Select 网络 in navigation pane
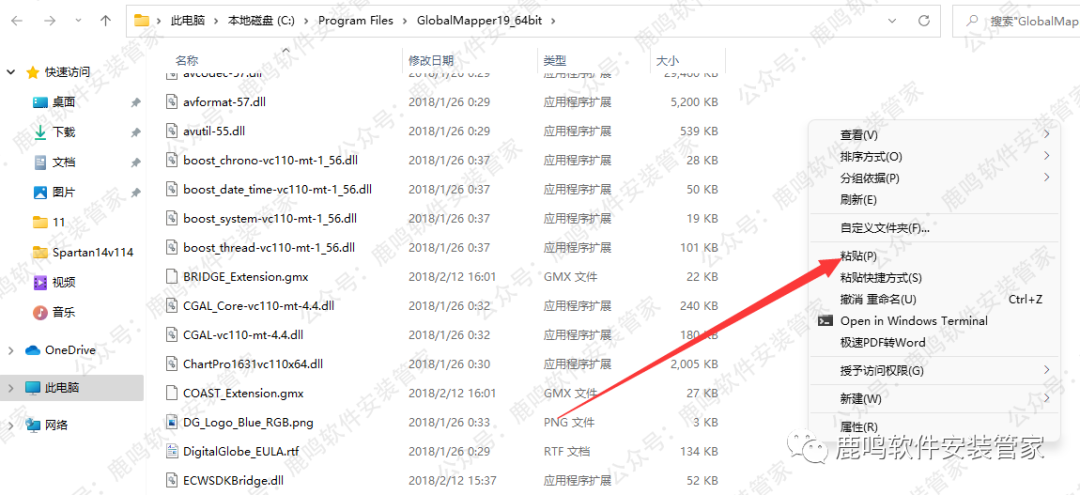This screenshot has width=1080, height=495. pyautogui.click(x=56, y=425)
